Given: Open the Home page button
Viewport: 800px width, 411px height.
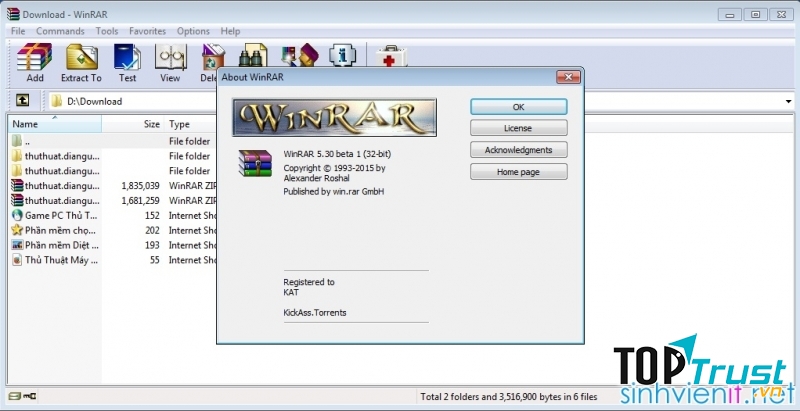Looking at the screenshot, I should (518, 172).
